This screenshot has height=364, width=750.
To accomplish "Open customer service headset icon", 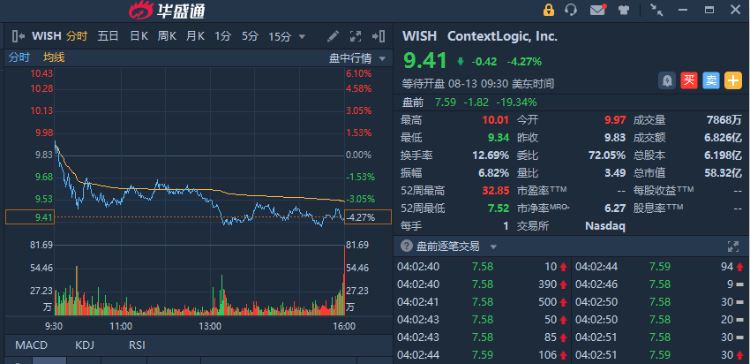I will click(571, 10).
